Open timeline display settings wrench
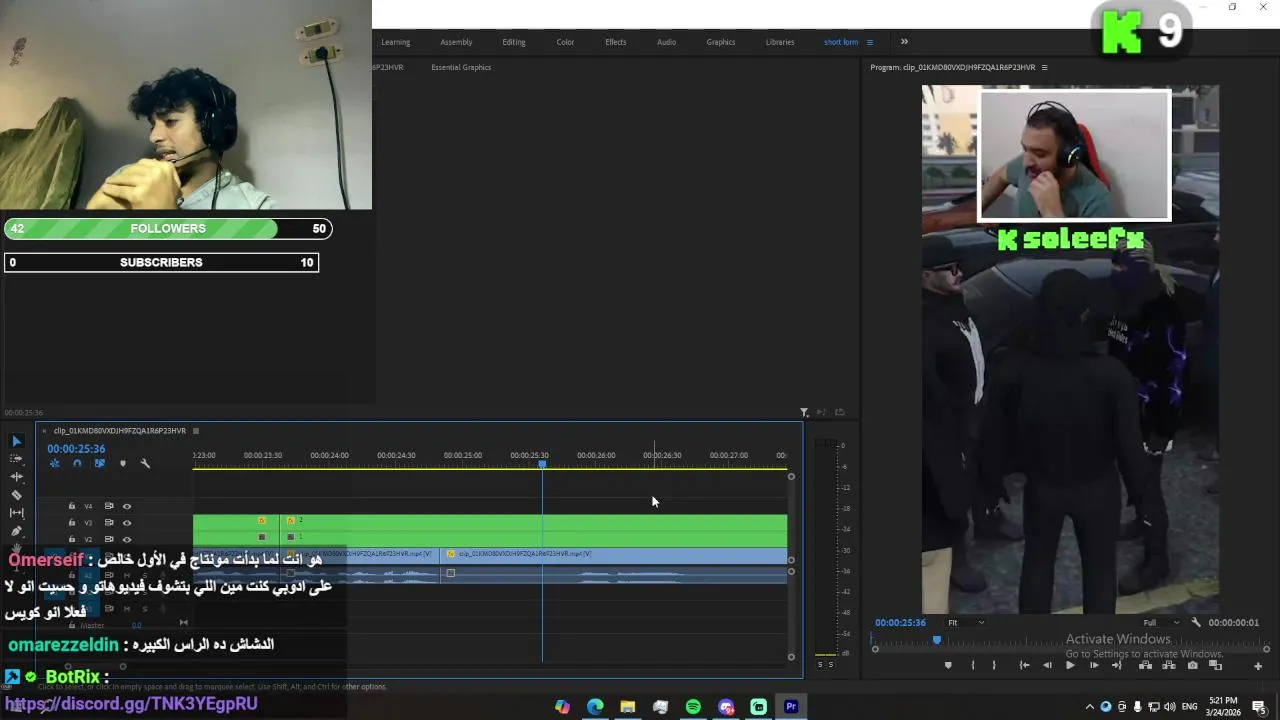Image resolution: width=1280 pixels, height=720 pixels. point(145,463)
